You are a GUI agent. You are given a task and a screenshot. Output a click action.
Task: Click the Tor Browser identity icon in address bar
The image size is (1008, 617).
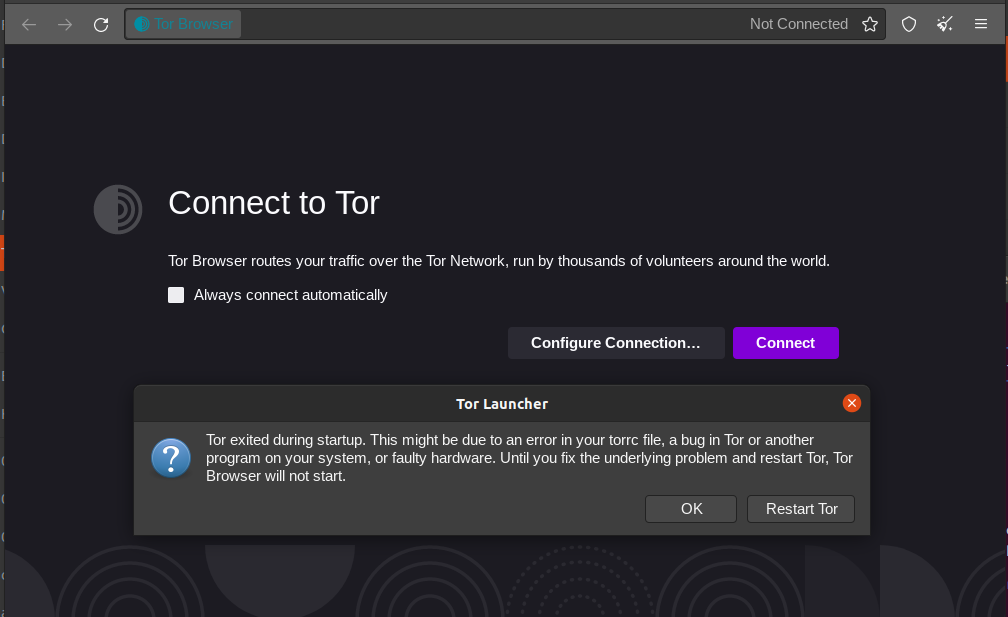142,24
